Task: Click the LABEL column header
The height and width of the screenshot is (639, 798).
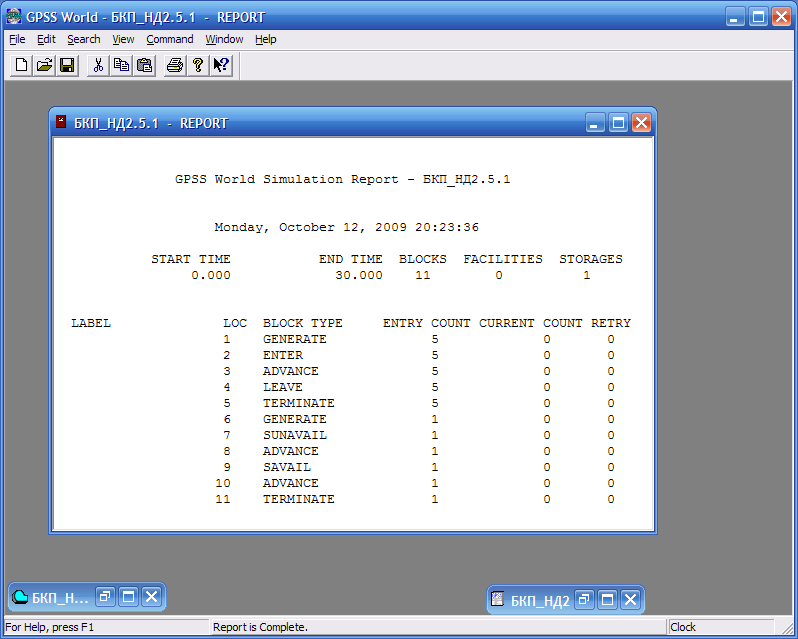Action: (91, 323)
